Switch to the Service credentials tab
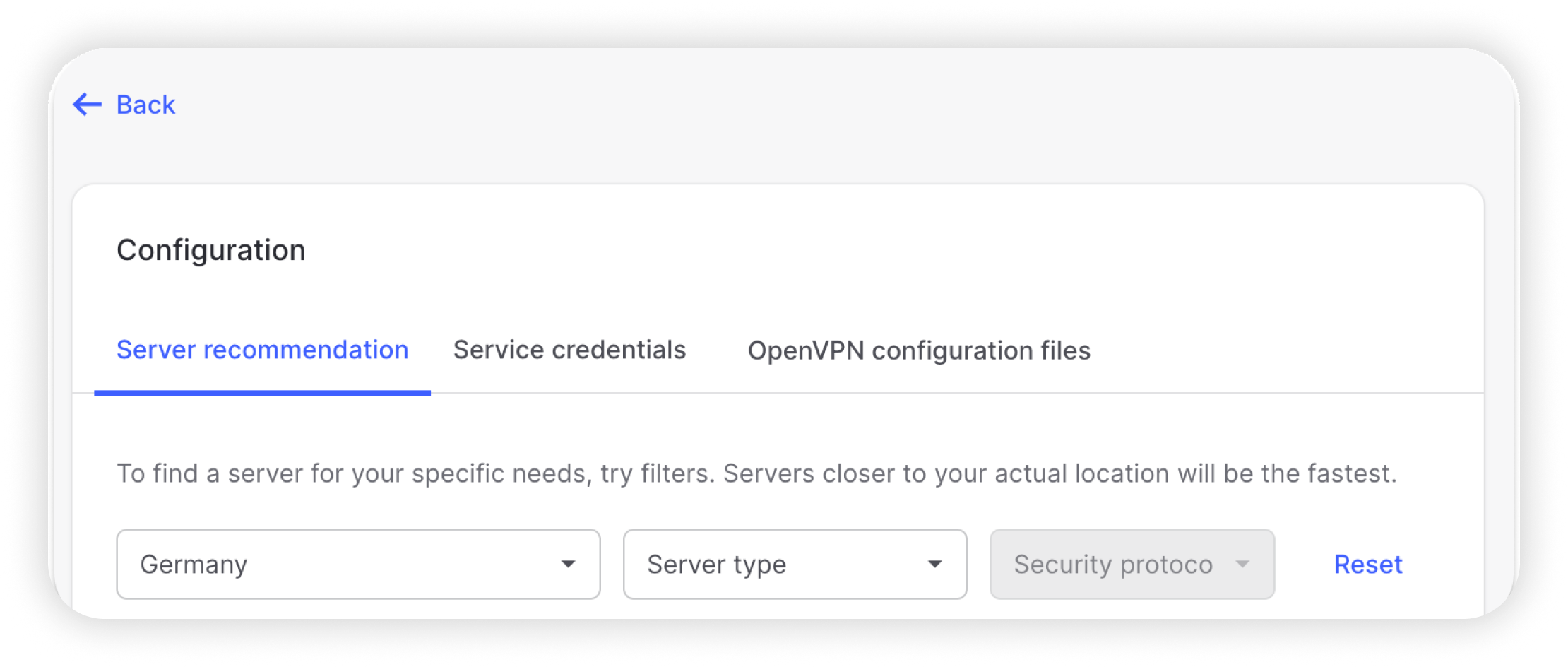The height and width of the screenshot is (667, 1568). click(569, 350)
